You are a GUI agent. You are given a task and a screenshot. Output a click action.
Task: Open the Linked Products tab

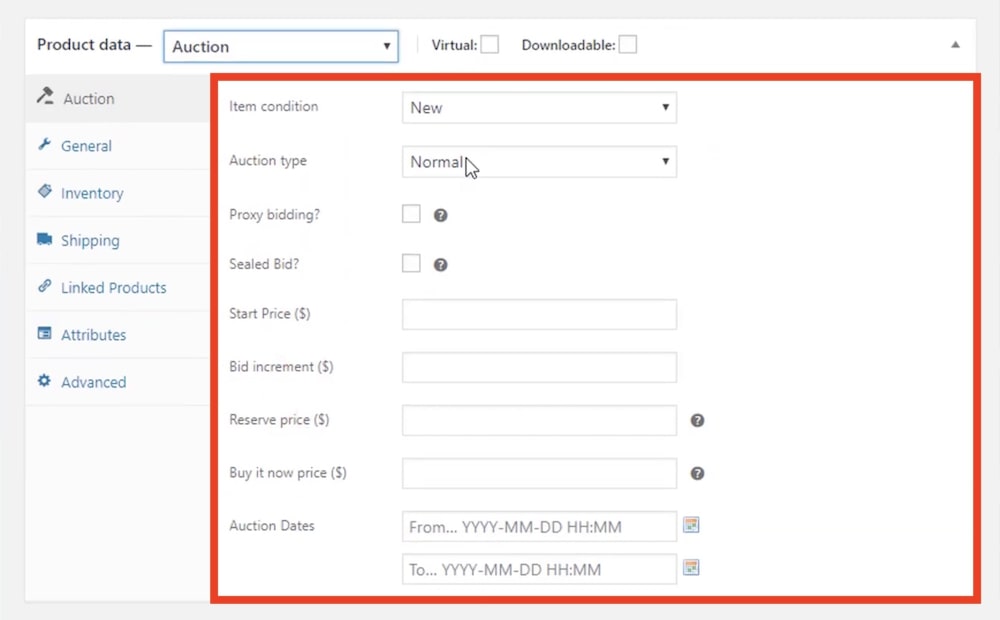pos(117,288)
